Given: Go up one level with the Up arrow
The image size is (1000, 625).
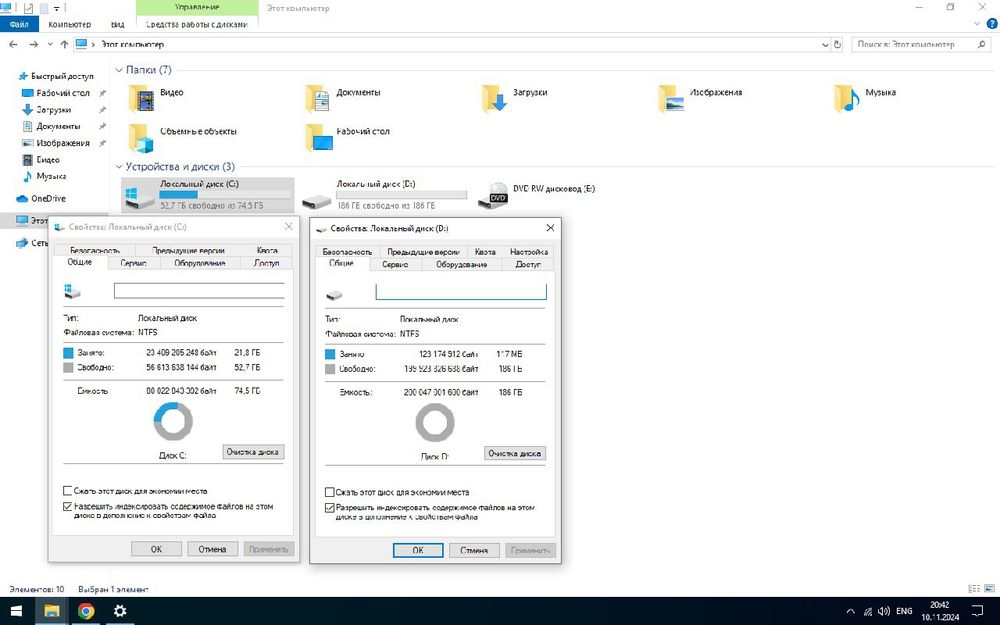Looking at the screenshot, I should click(x=64, y=45).
